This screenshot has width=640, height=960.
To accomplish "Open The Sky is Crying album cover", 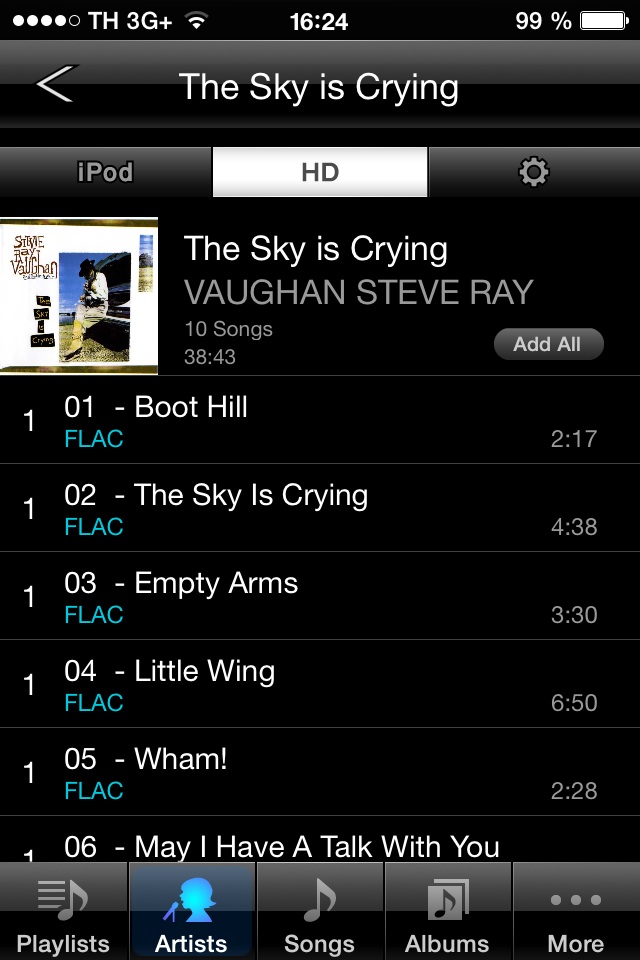I will pyautogui.click(x=79, y=296).
